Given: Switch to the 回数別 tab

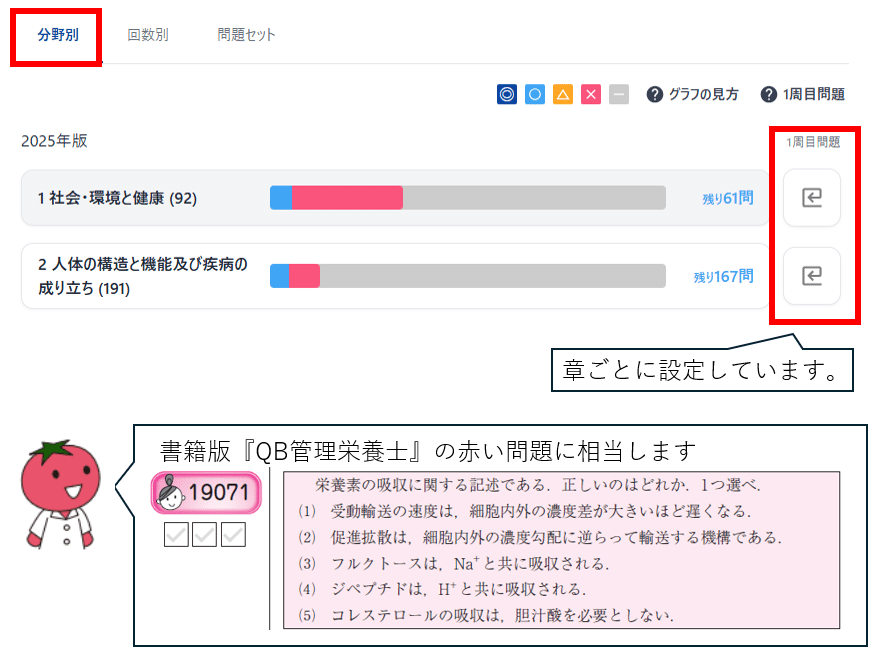Looking at the screenshot, I should (148, 35).
